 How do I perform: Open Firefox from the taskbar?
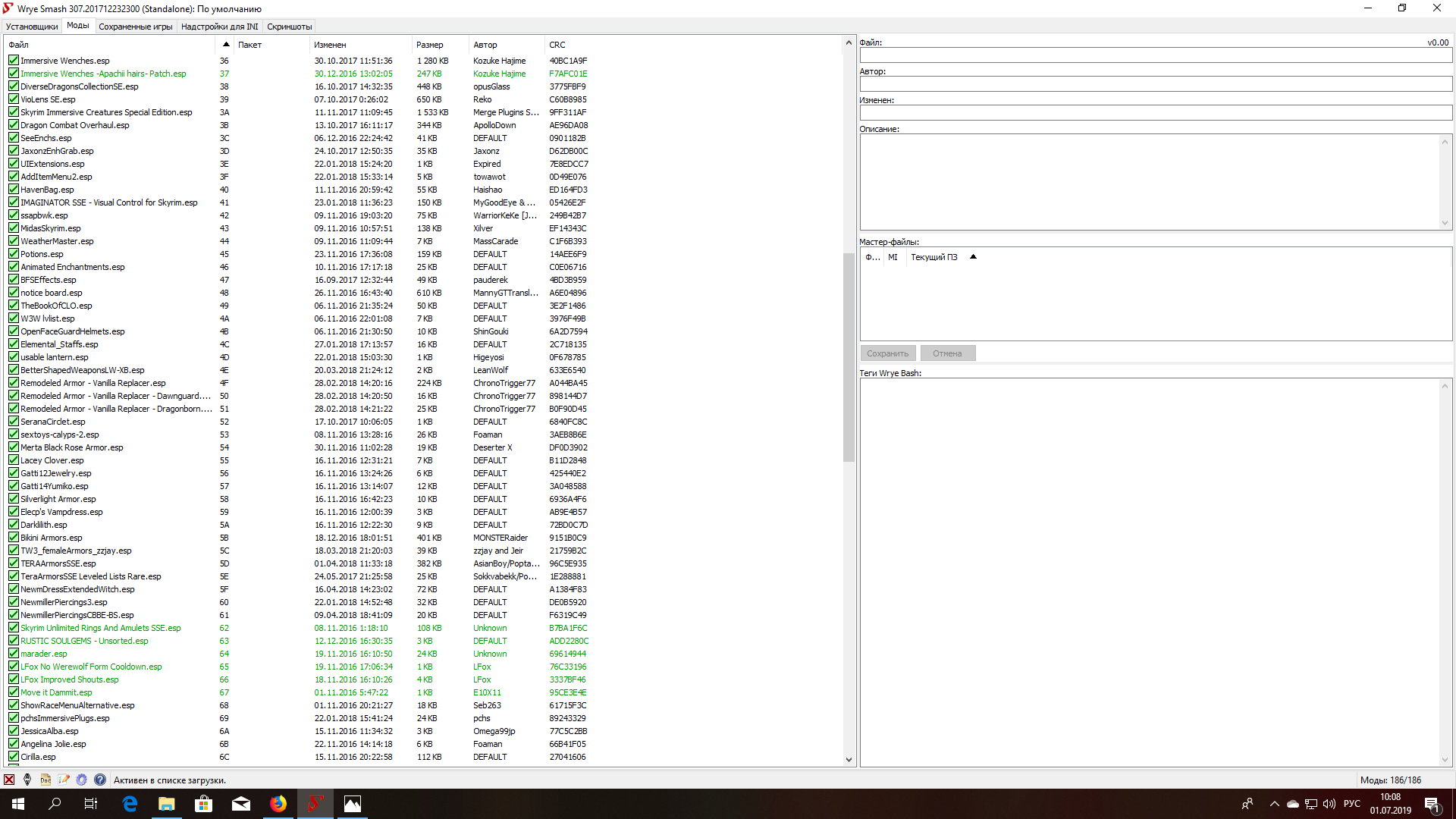point(278,804)
